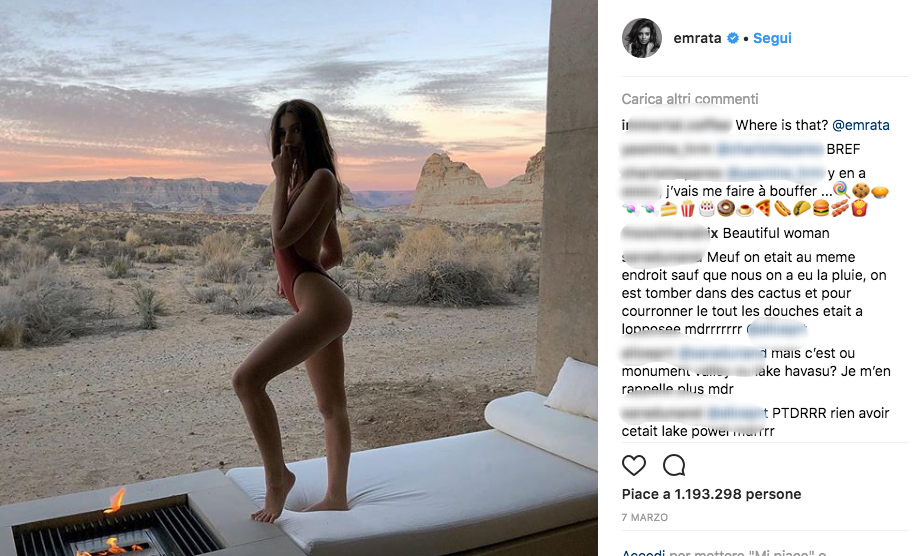918x556 pixels.
Task: Click the heart like icon
Action: [x=633, y=465]
